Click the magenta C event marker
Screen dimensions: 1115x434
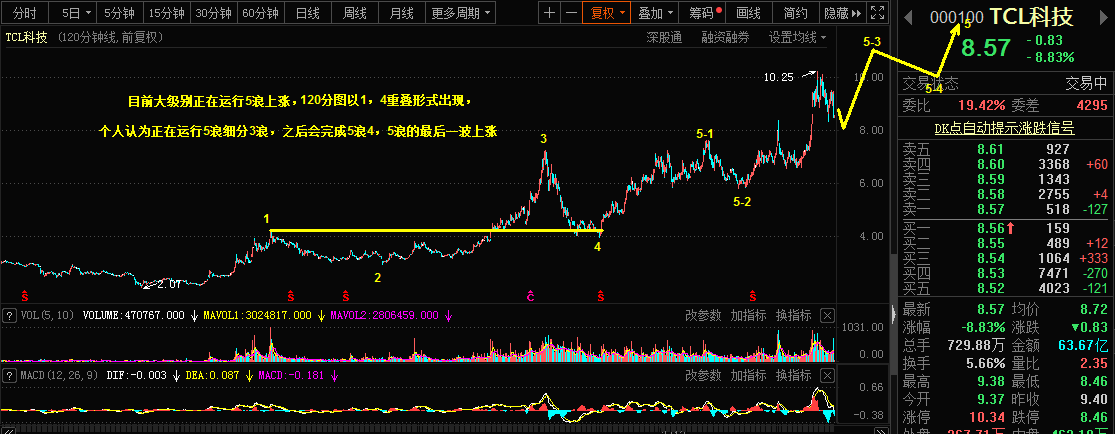coord(530,295)
